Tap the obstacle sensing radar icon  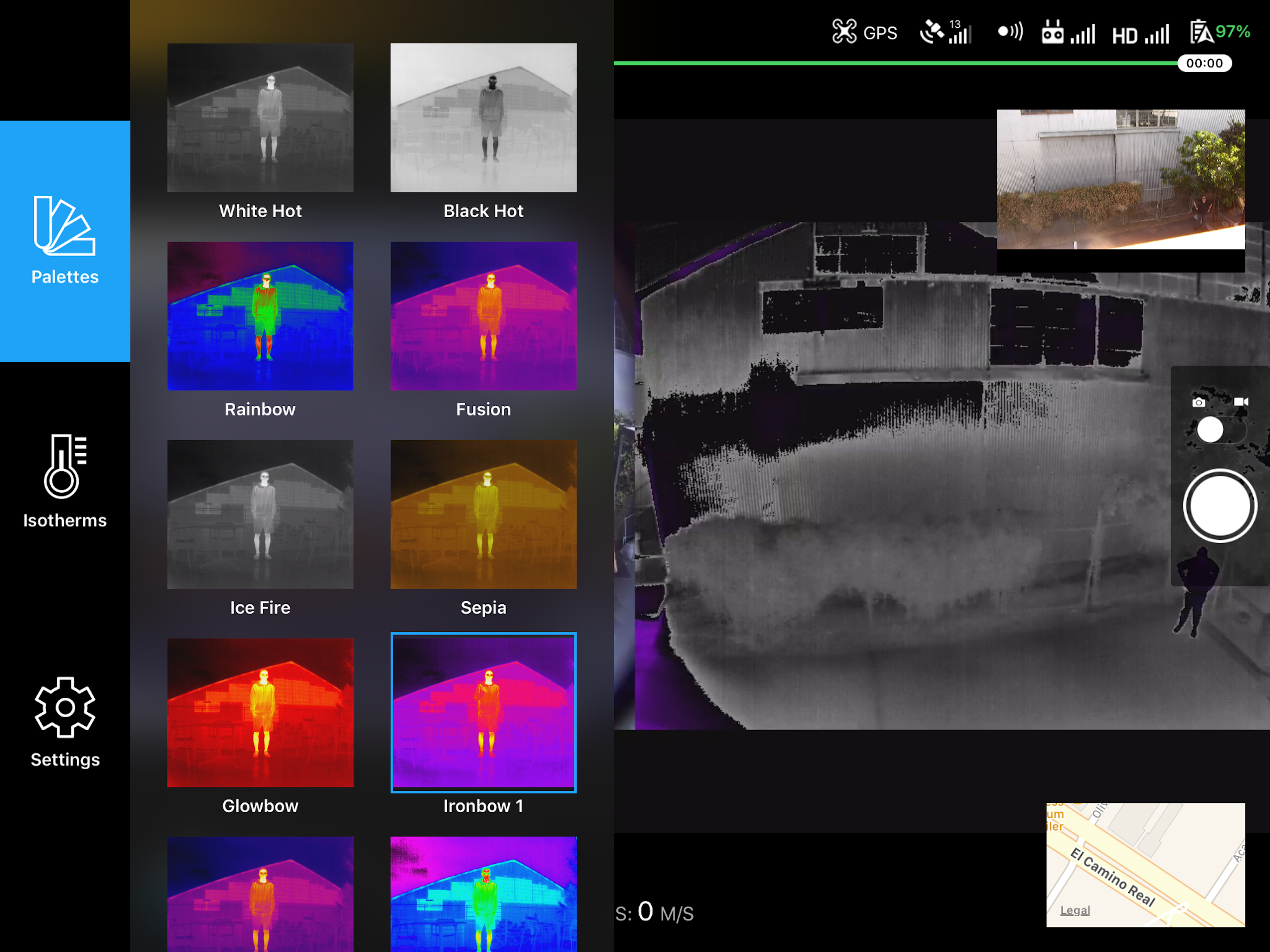click(x=1009, y=31)
